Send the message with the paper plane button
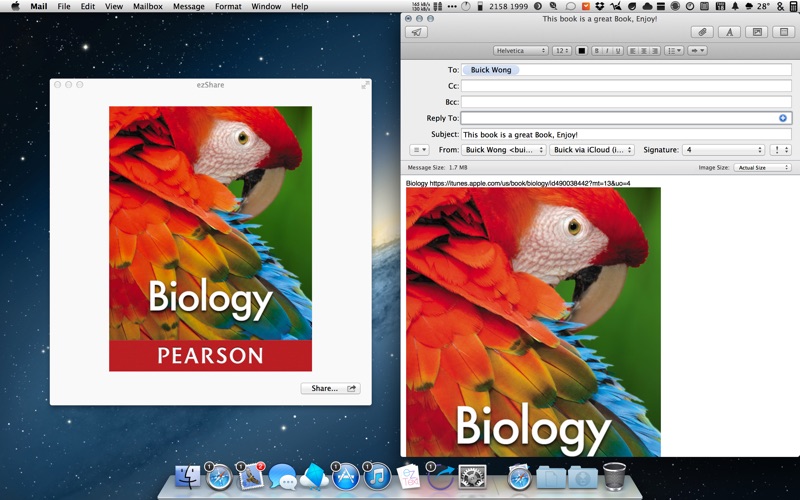 click(x=416, y=32)
